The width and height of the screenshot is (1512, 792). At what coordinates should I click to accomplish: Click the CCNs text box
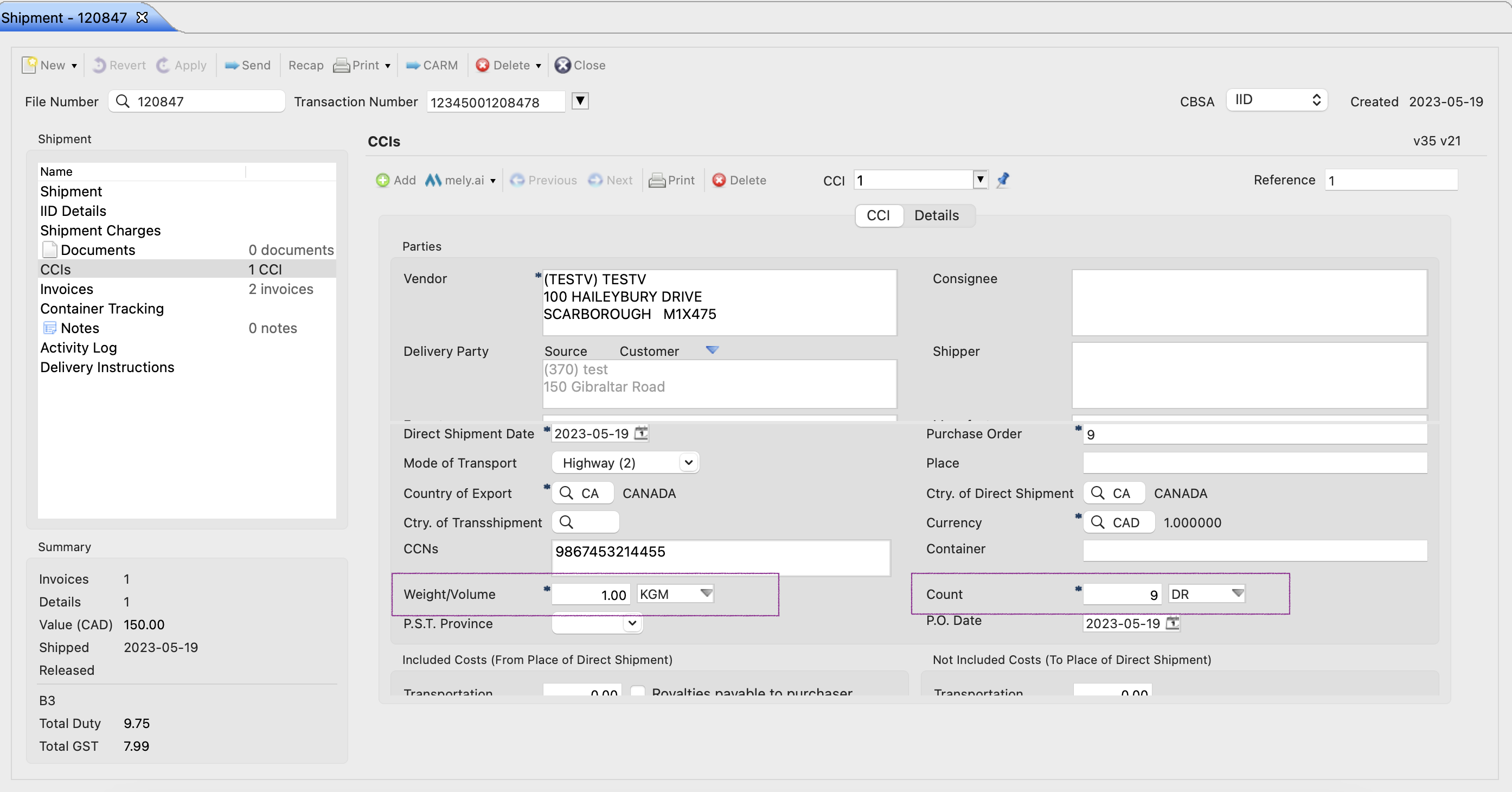[721, 557]
